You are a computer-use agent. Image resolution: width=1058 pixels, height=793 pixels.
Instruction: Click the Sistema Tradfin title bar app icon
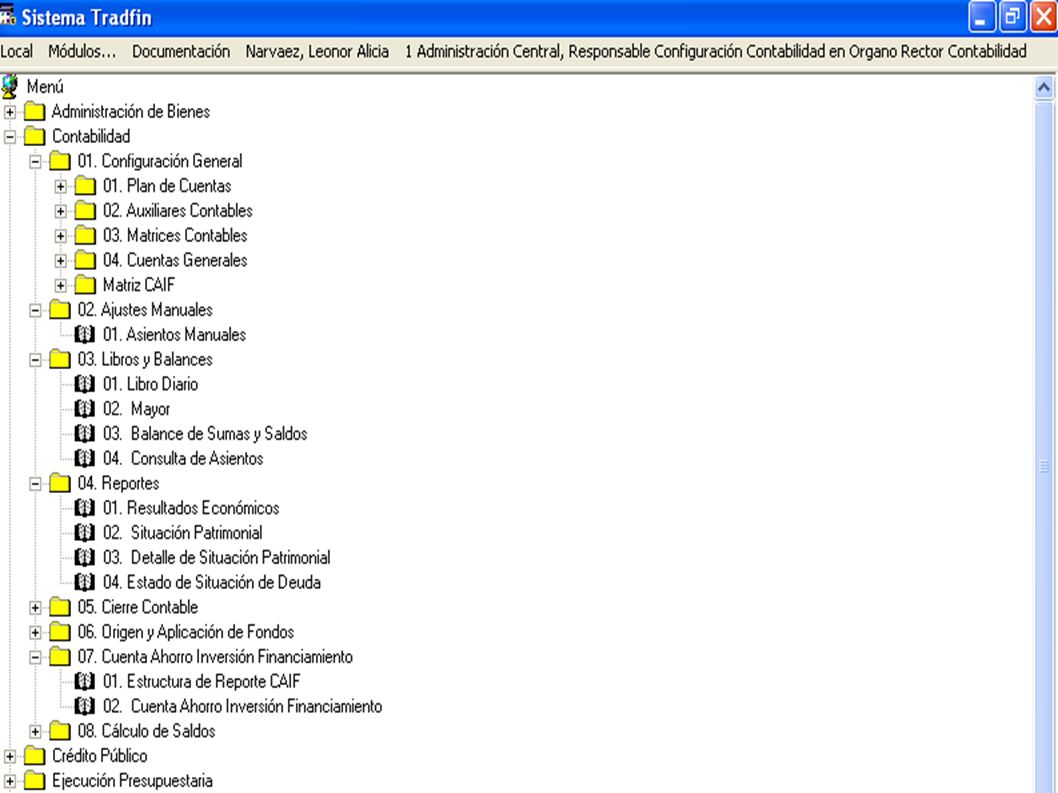8,15
